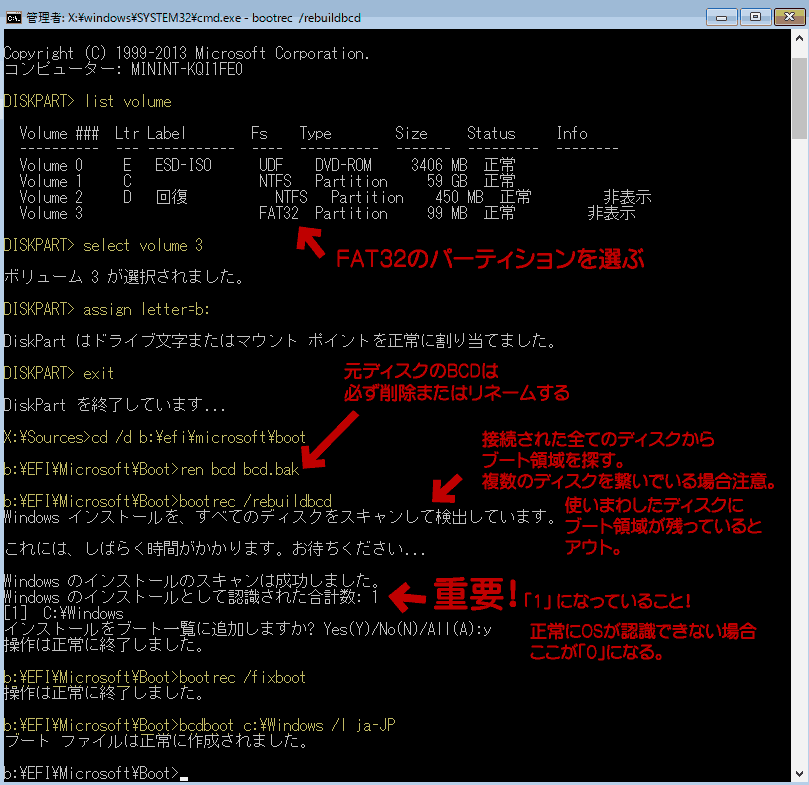The image size is (809, 785).
Task: Click the final prompt line with cursor
Action: pos(96,773)
